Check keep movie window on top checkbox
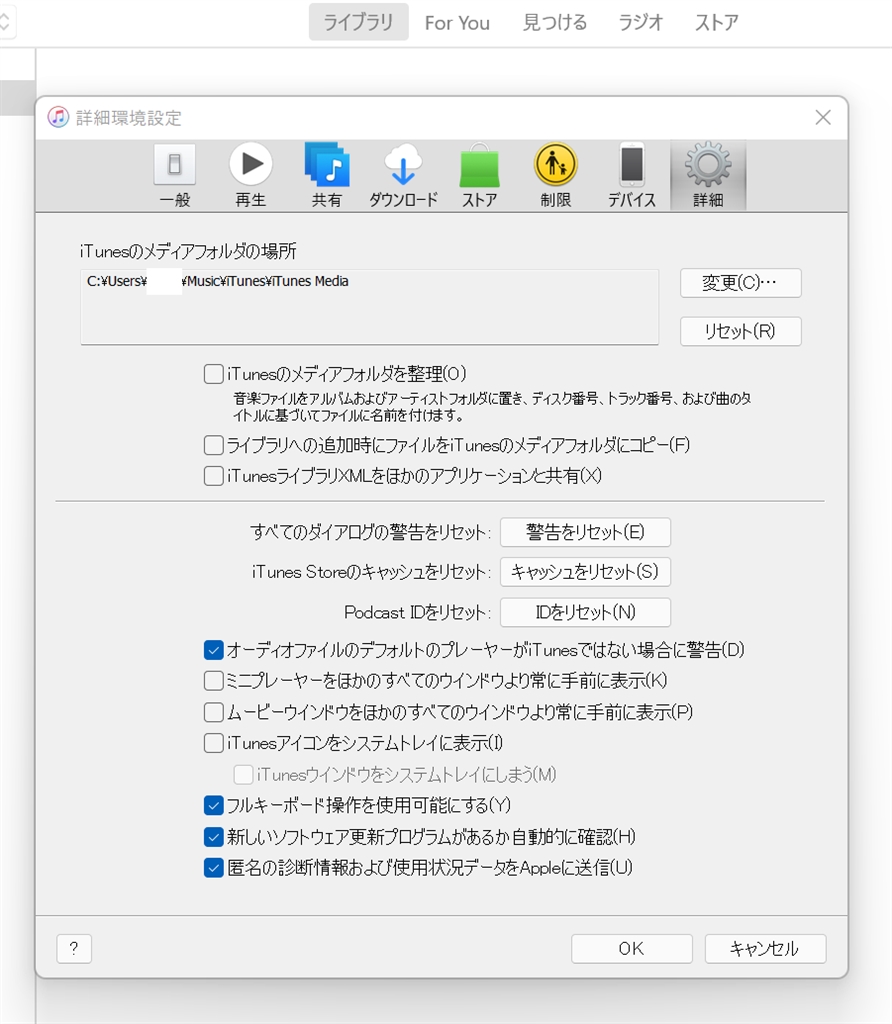 point(214,712)
